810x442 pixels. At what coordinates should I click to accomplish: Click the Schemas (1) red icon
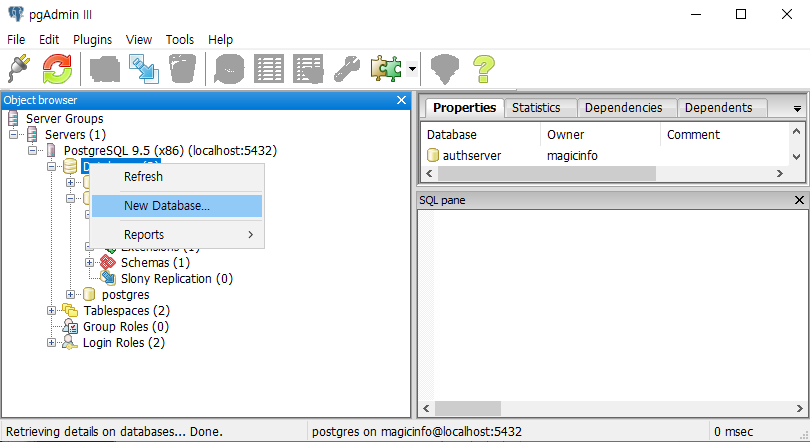(107, 262)
